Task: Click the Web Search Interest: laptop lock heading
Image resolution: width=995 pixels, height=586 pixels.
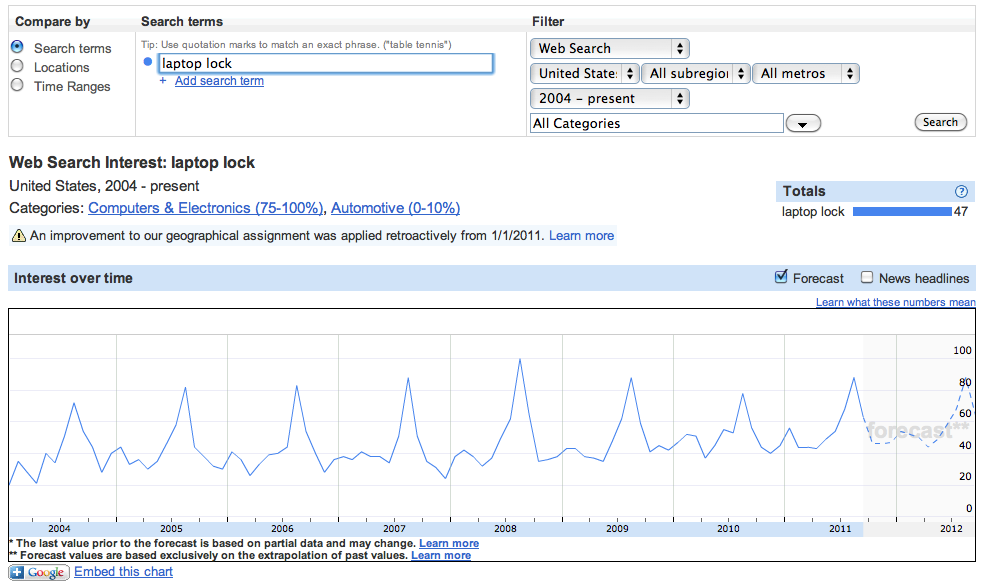Action: (x=132, y=163)
